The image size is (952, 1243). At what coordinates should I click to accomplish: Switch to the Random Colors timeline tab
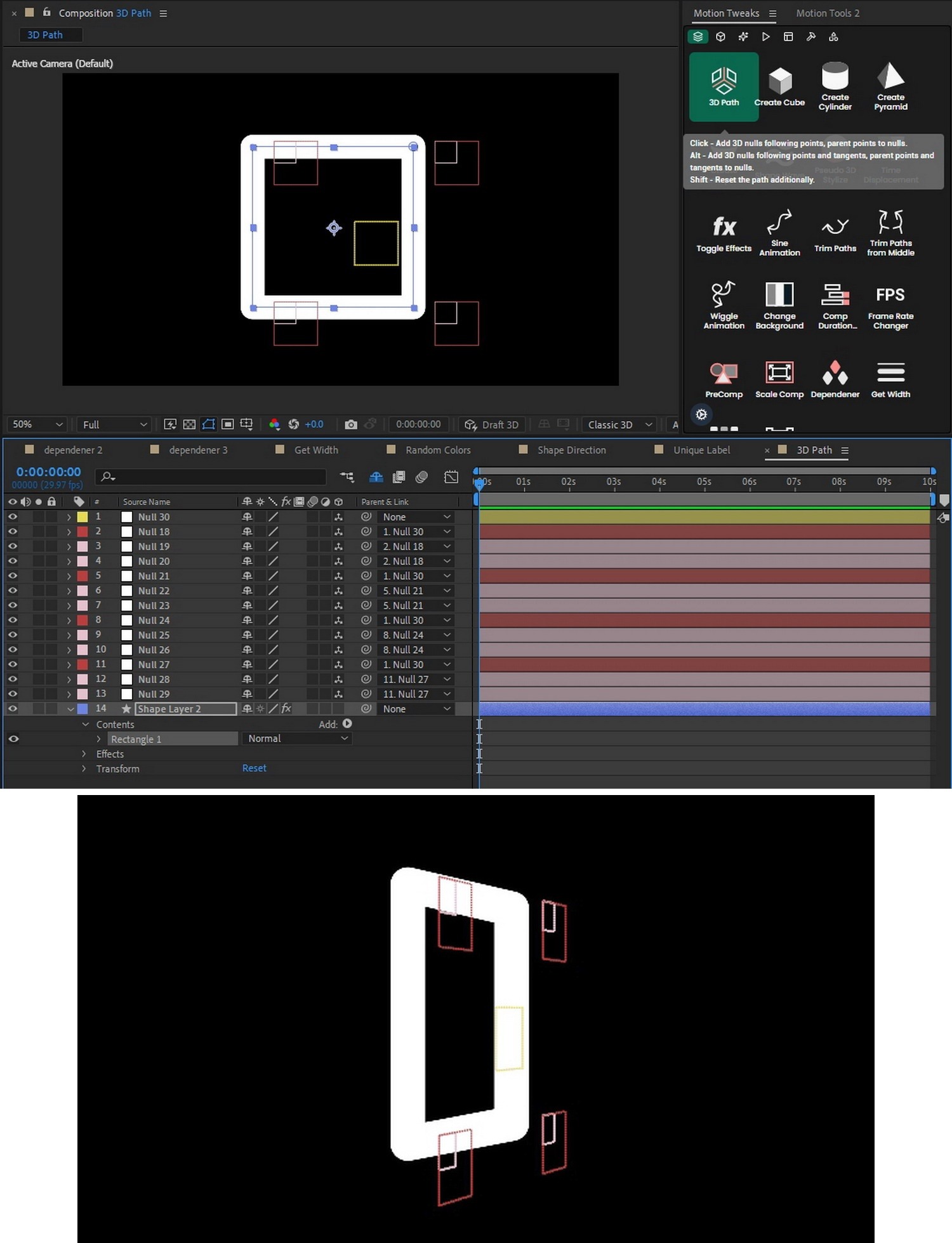pos(438,450)
